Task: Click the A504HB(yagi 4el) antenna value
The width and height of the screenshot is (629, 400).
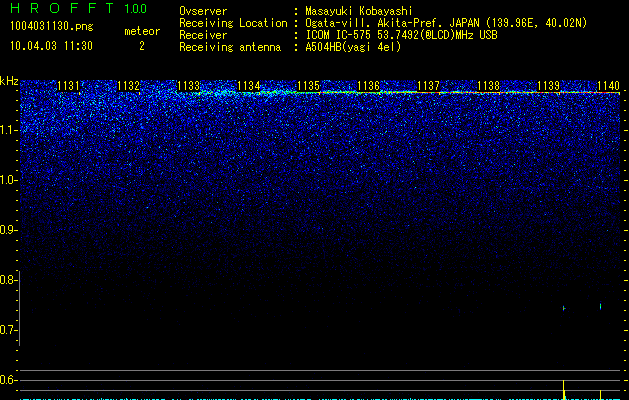Action: (353, 47)
